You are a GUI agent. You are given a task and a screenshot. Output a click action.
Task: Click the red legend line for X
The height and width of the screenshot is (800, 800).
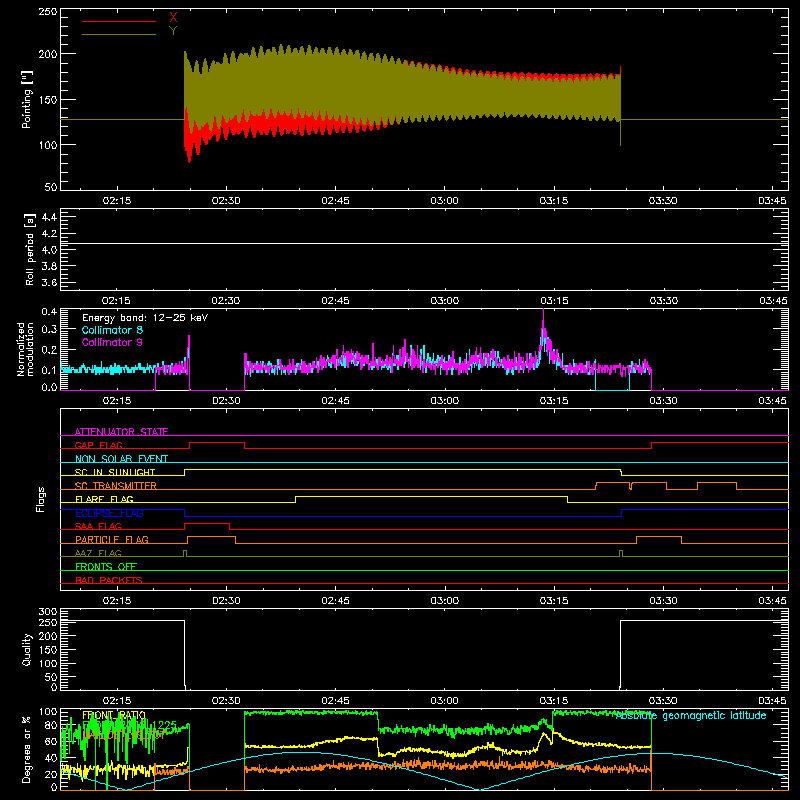pos(119,21)
